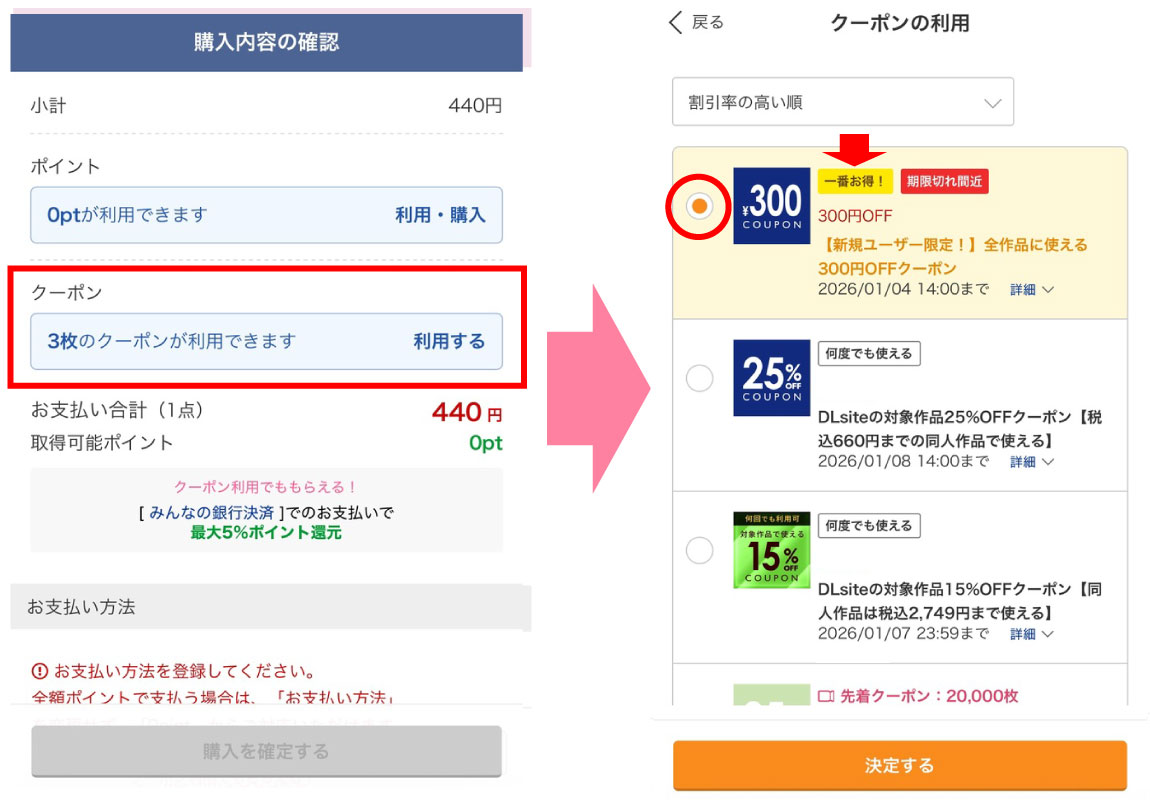Viewport: 1150px width, 800px height.
Task: Click the grey 購入を確定する button
Action: pos(266,751)
